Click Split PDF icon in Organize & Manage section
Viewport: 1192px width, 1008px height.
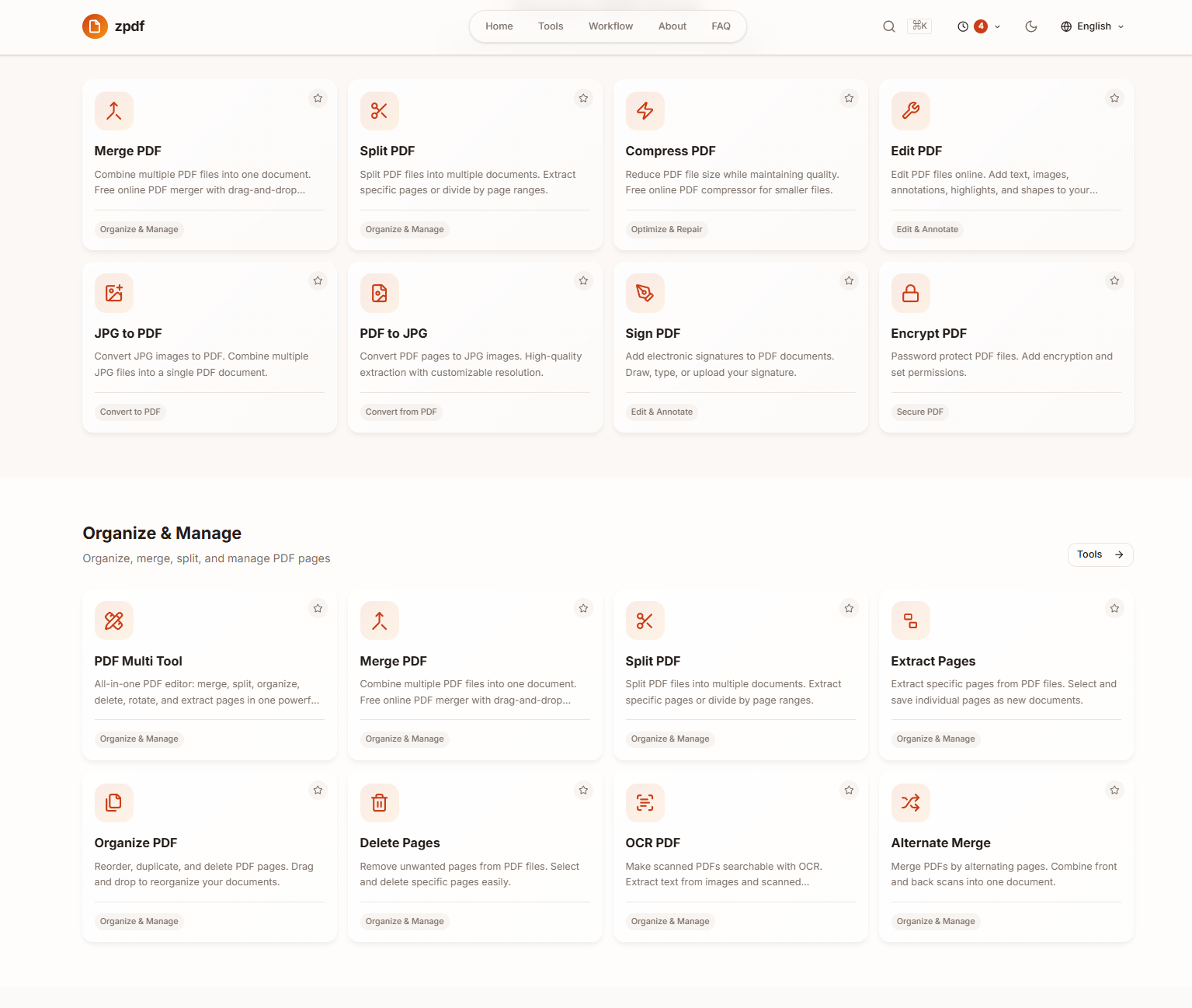(645, 620)
